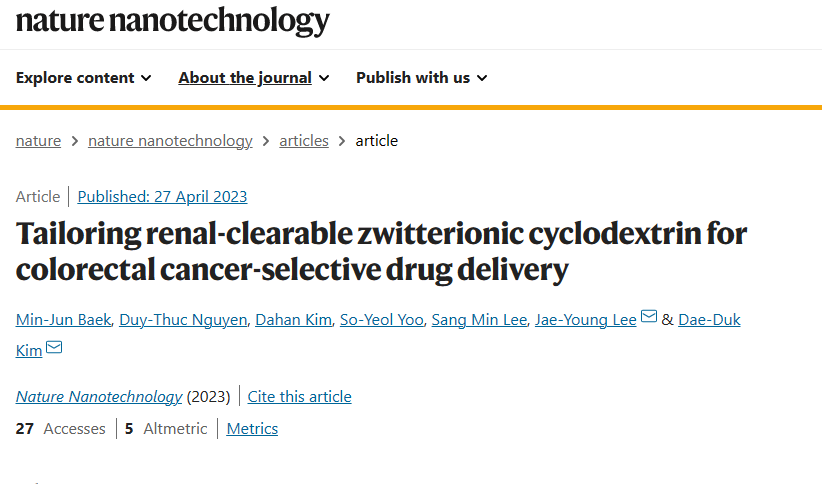Open the nature nanotechnology breadcrumb link

coord(170,141)
